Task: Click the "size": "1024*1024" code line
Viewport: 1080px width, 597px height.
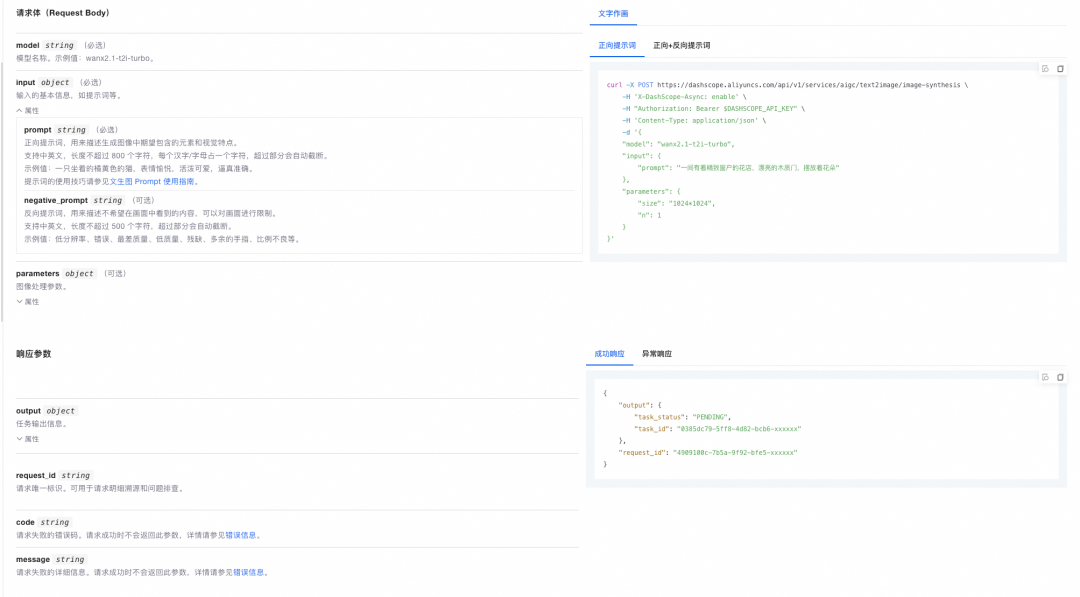Action: [676, 204]
